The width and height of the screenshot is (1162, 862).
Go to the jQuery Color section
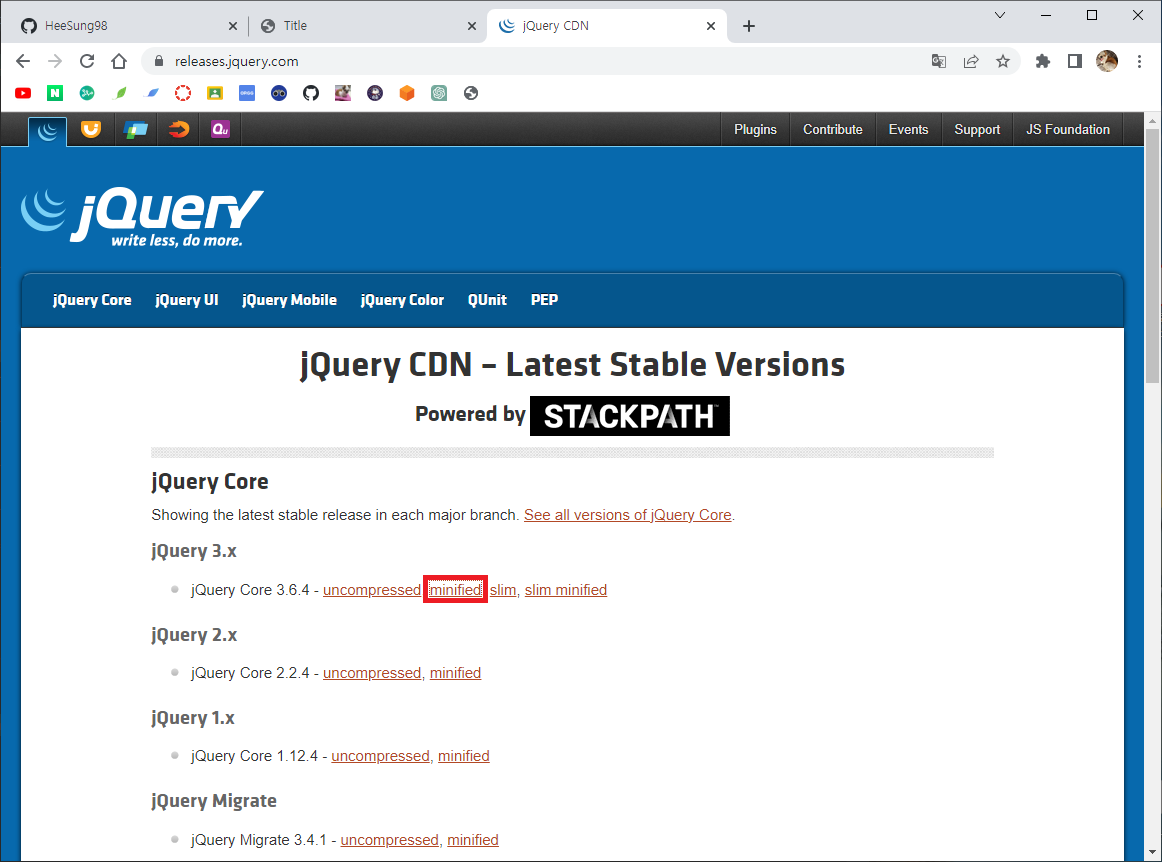(x=402, y=300)
